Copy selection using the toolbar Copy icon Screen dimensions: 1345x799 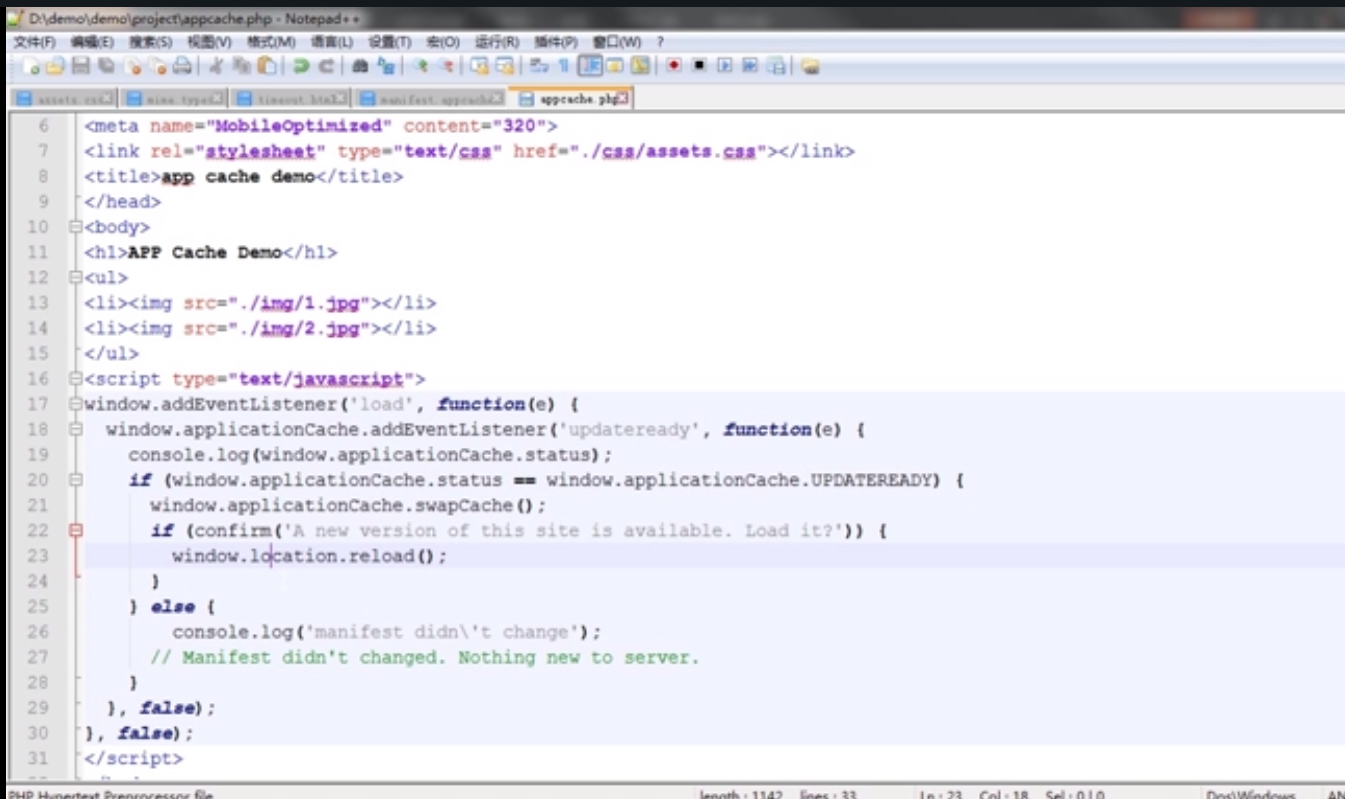coord(241,66)
